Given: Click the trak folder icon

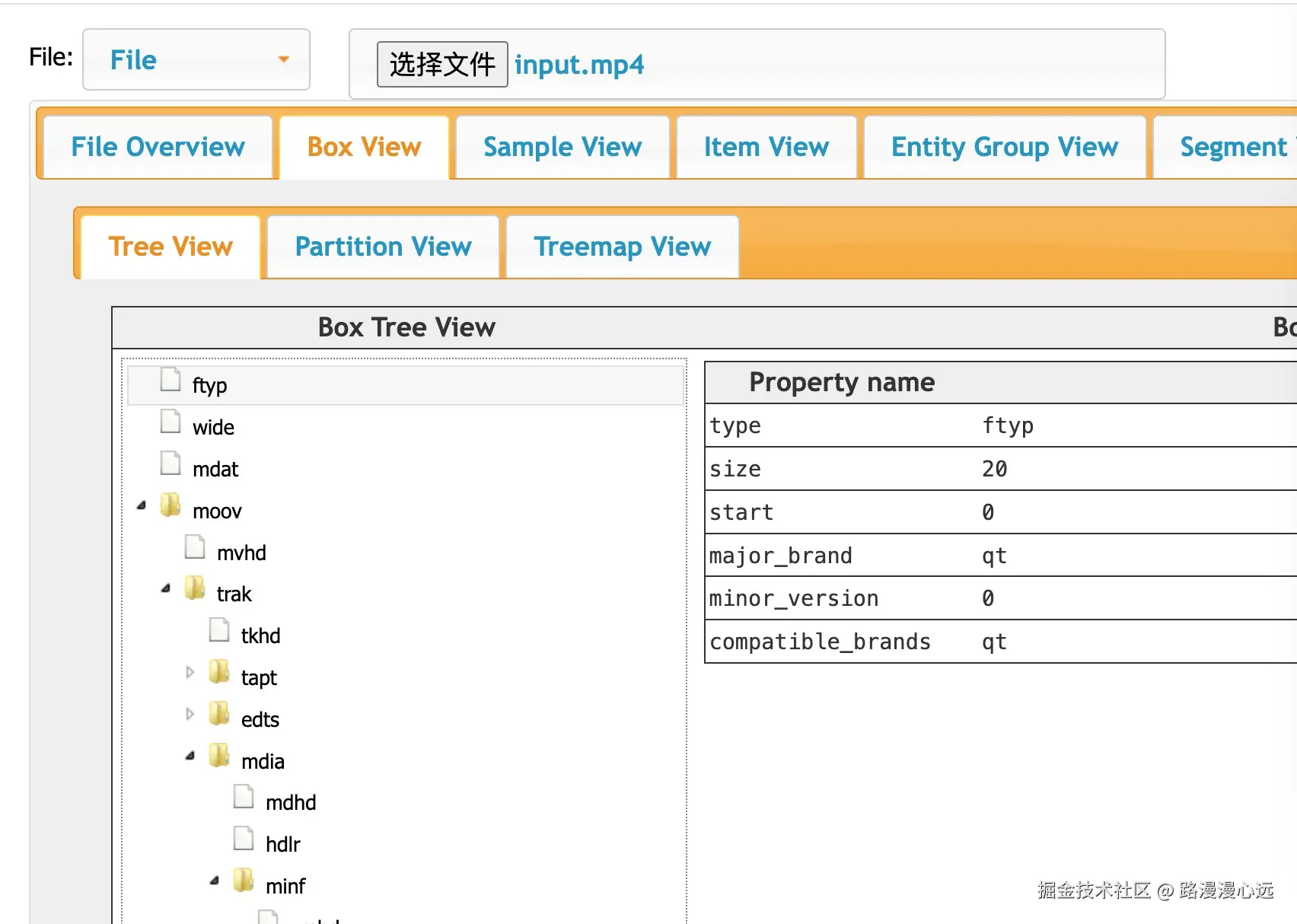Looking at the screenshot, I should [x=195, y=588].
